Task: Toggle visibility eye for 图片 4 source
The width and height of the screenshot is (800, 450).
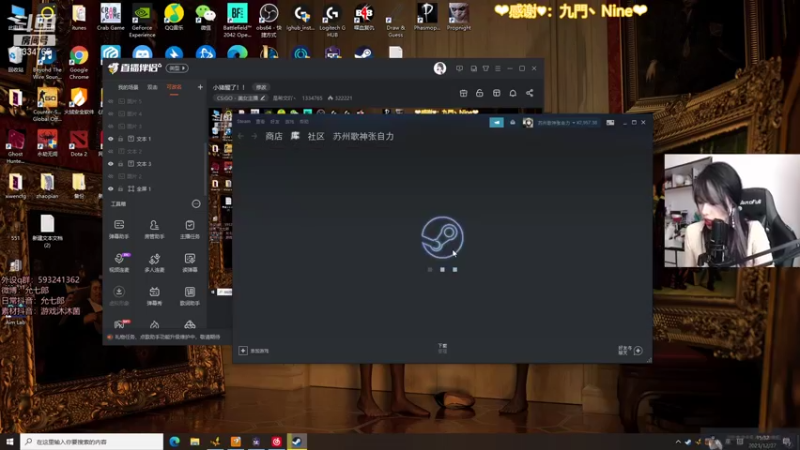Action: (111, 114)
